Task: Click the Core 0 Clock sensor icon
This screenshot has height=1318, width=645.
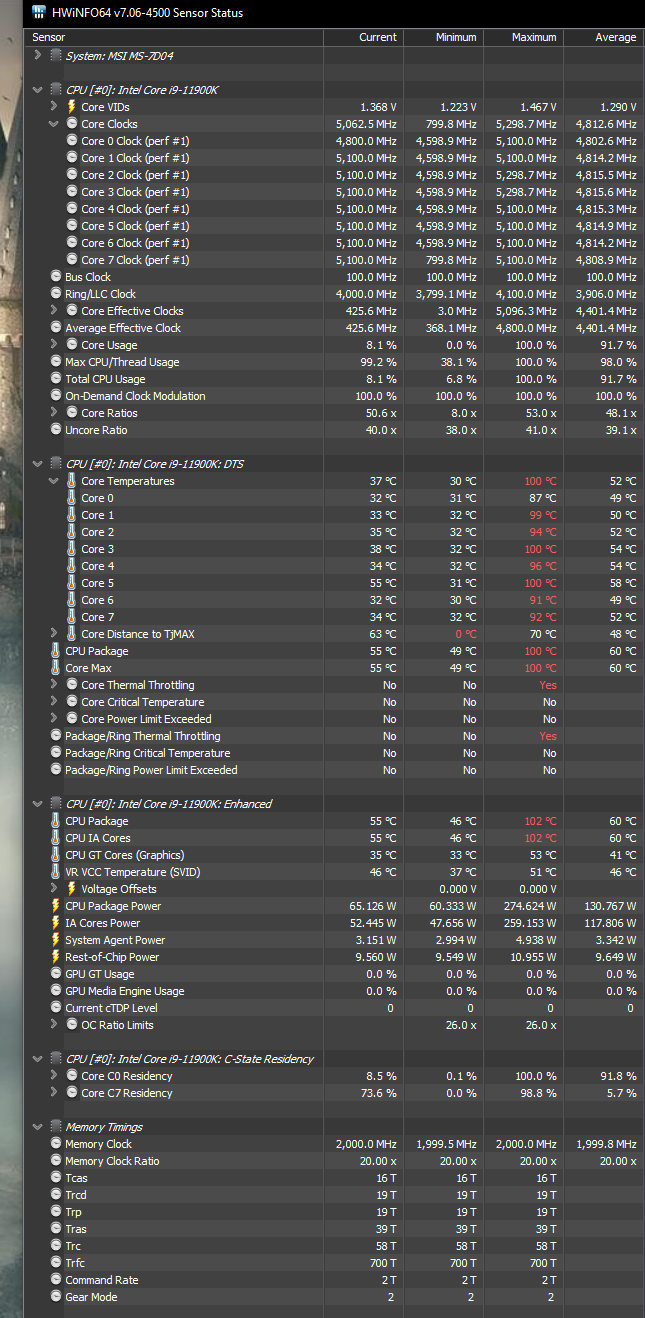Action: click(x=72, y=141)
